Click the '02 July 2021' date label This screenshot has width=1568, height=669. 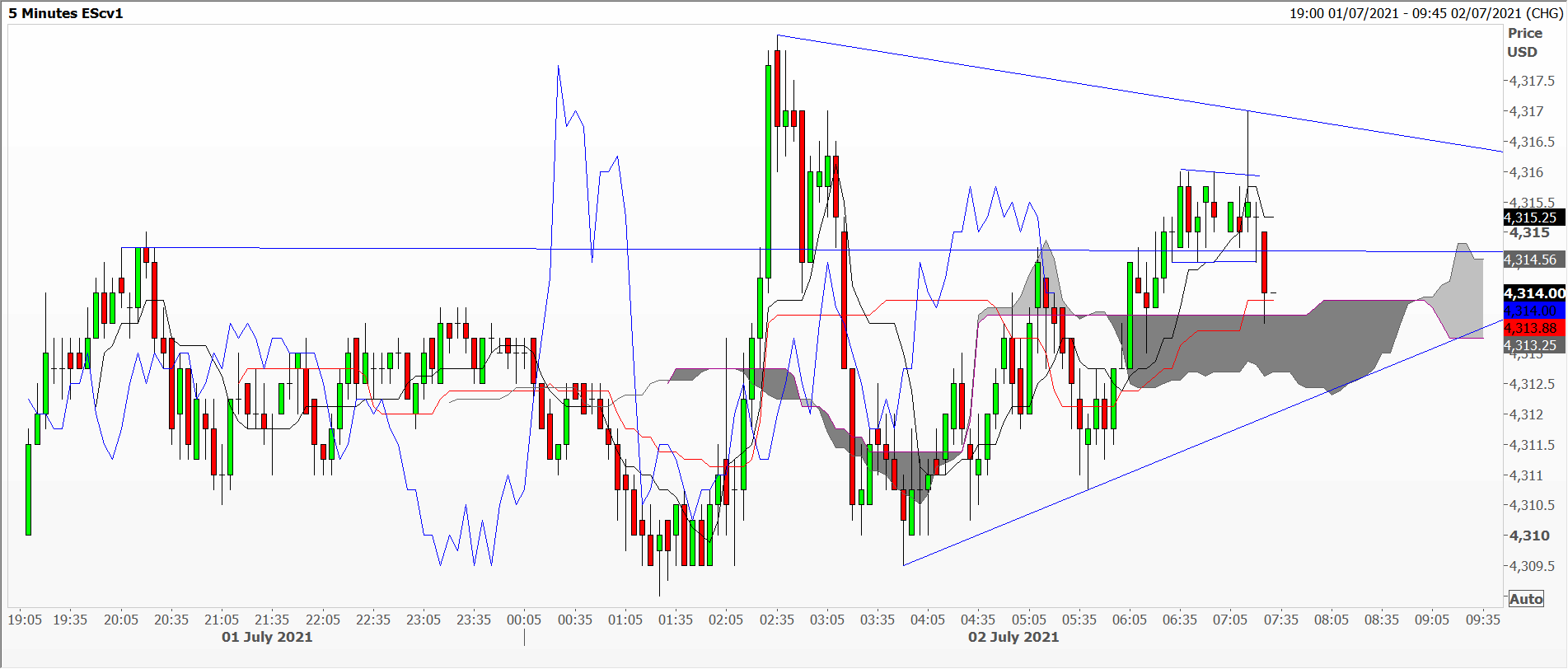pyautogui.click(x=1013, y=637)
